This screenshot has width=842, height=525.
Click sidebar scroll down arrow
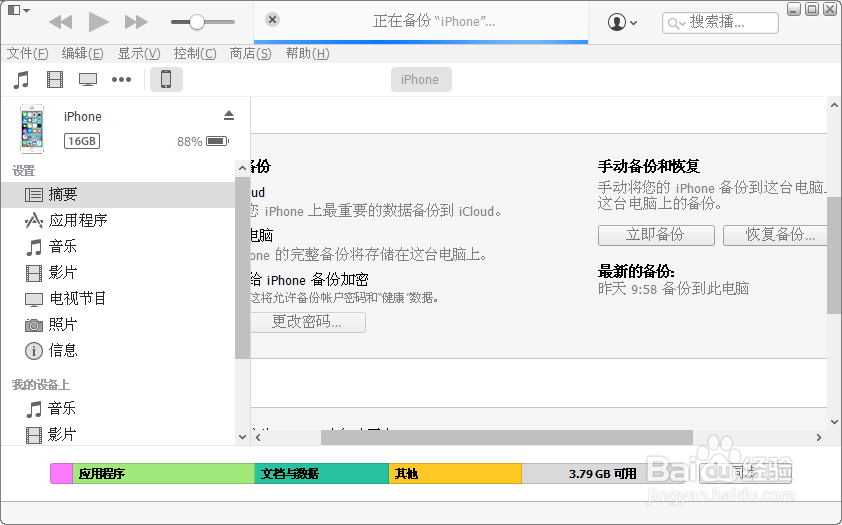tap(242, 437)
